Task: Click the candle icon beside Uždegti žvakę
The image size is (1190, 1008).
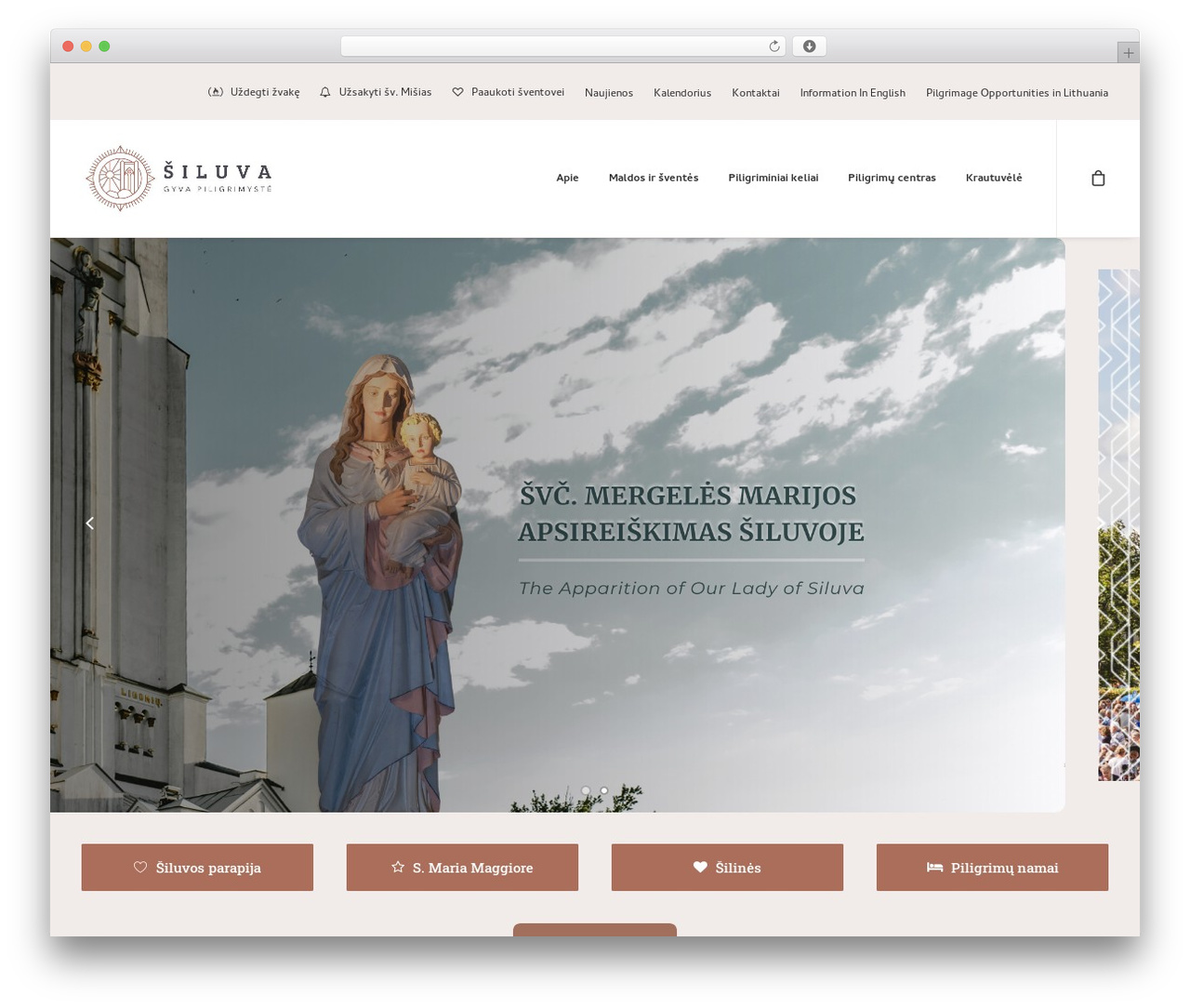Action: (216, 92)
